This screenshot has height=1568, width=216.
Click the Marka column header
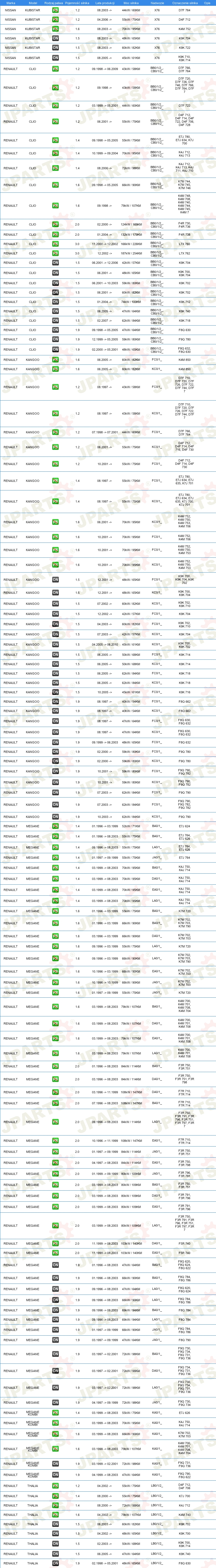pyautogui.click(x=10, y=2)
